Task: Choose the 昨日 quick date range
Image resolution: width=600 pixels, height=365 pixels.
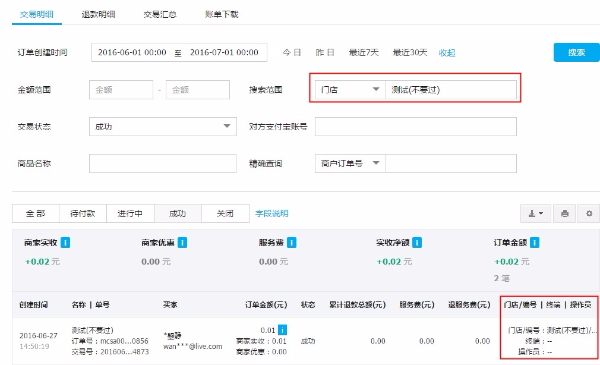Action: [325, 52]
